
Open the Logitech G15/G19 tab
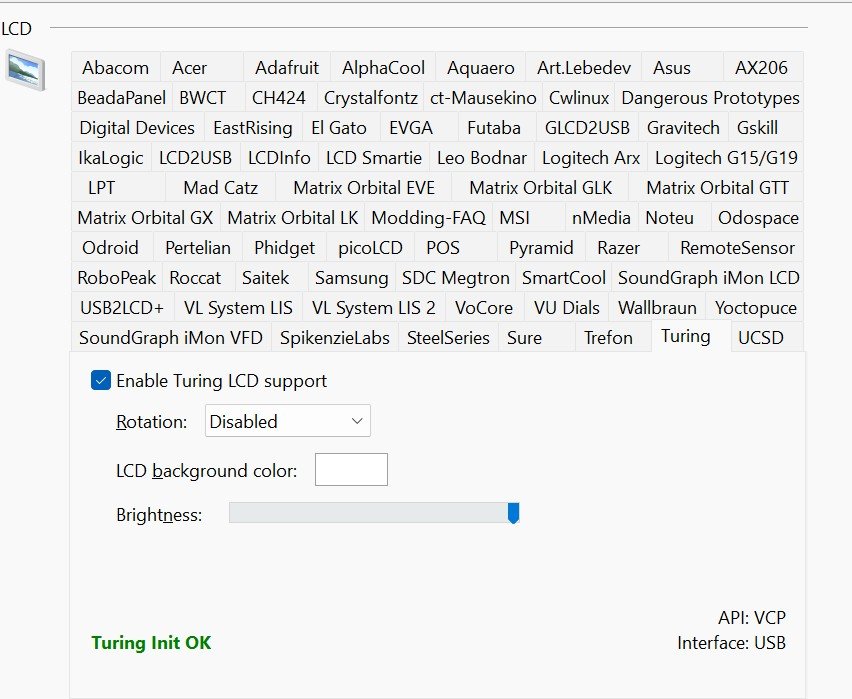tap(725, 158)
